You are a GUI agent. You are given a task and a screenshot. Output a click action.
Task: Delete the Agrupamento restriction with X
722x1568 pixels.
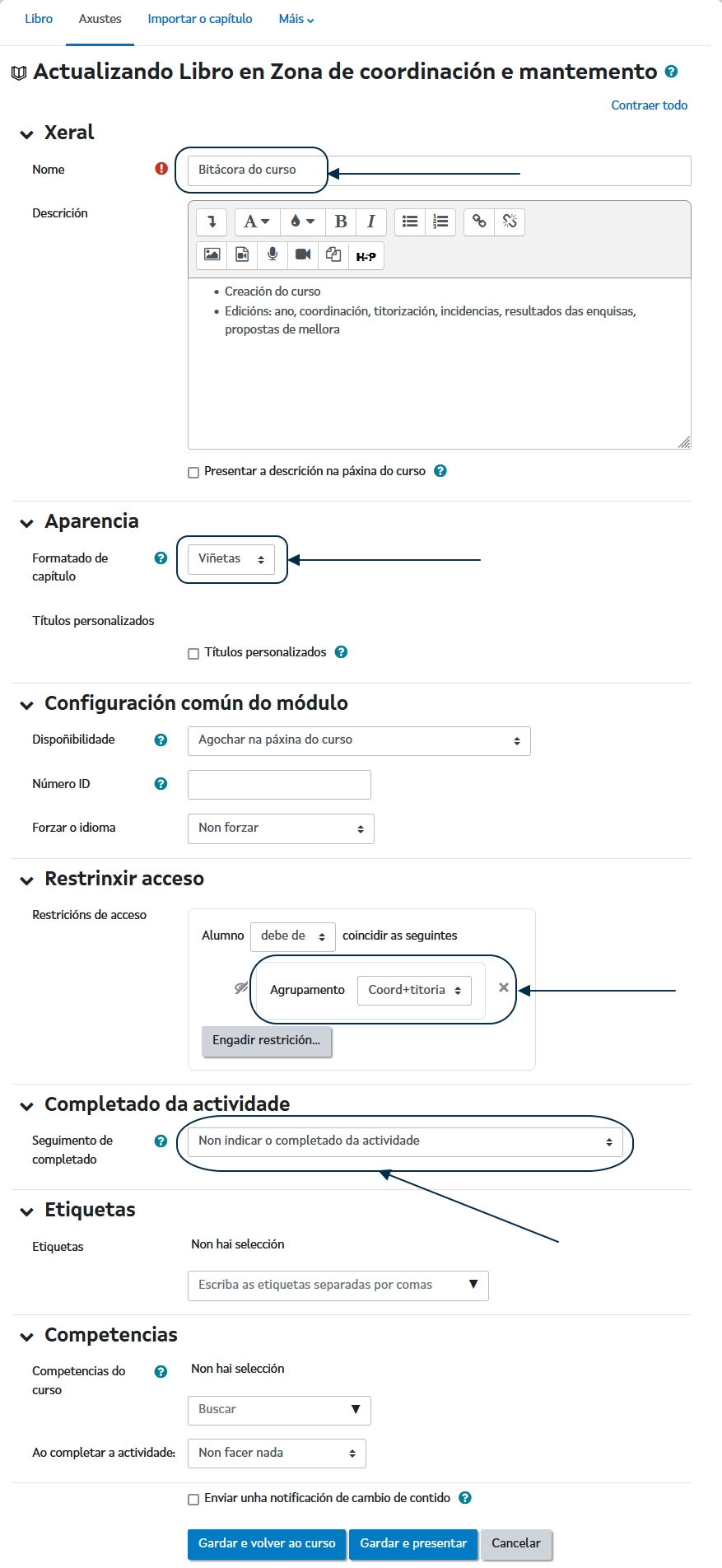pos(504,987)
